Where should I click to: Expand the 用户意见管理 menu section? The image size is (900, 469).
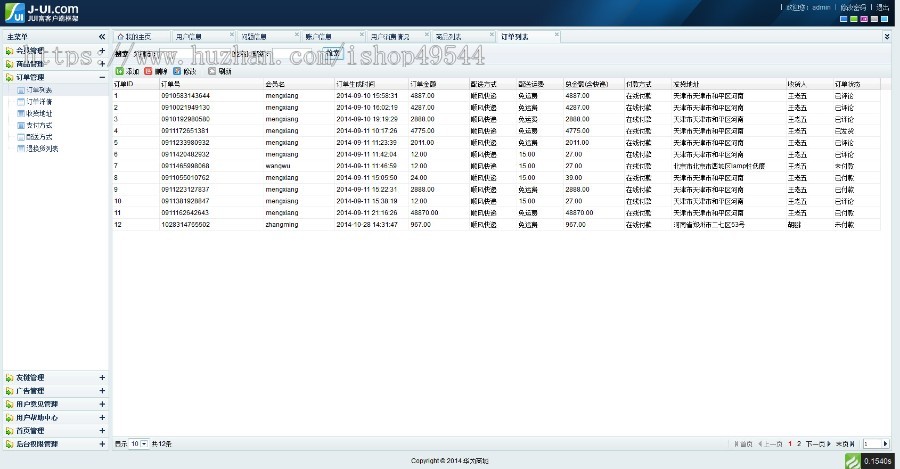click(x=102, y=404)
